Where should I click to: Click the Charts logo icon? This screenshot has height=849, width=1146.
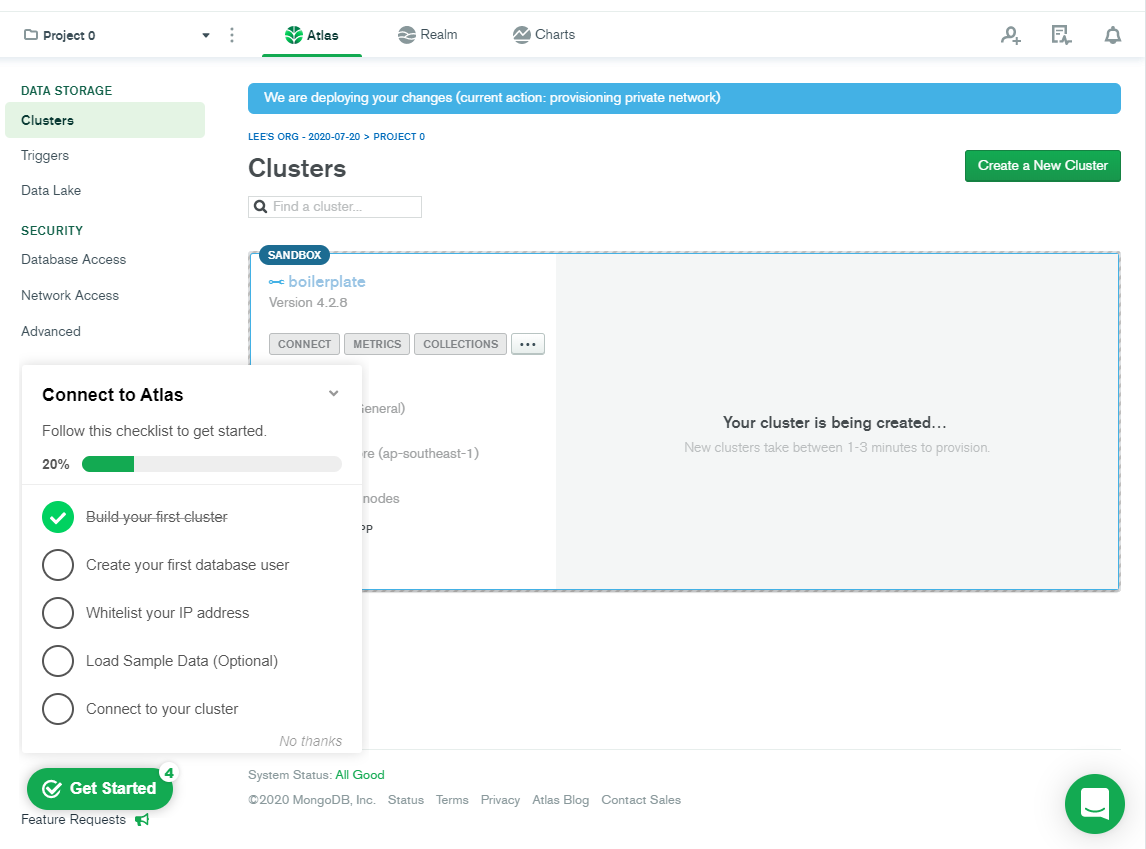coord(521,35)
